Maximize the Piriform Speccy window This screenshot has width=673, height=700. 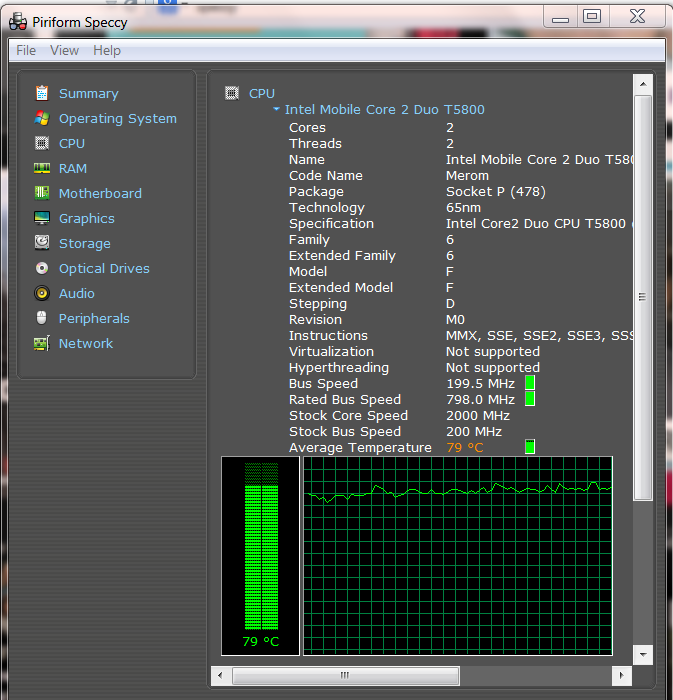pos(592,17)
